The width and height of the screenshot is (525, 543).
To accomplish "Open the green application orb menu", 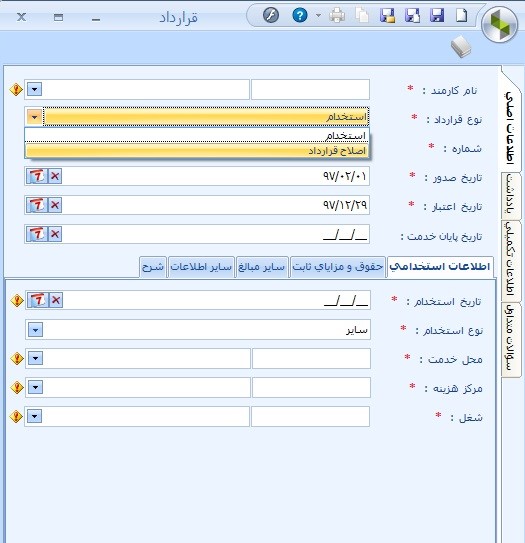I will pos(500,25).
